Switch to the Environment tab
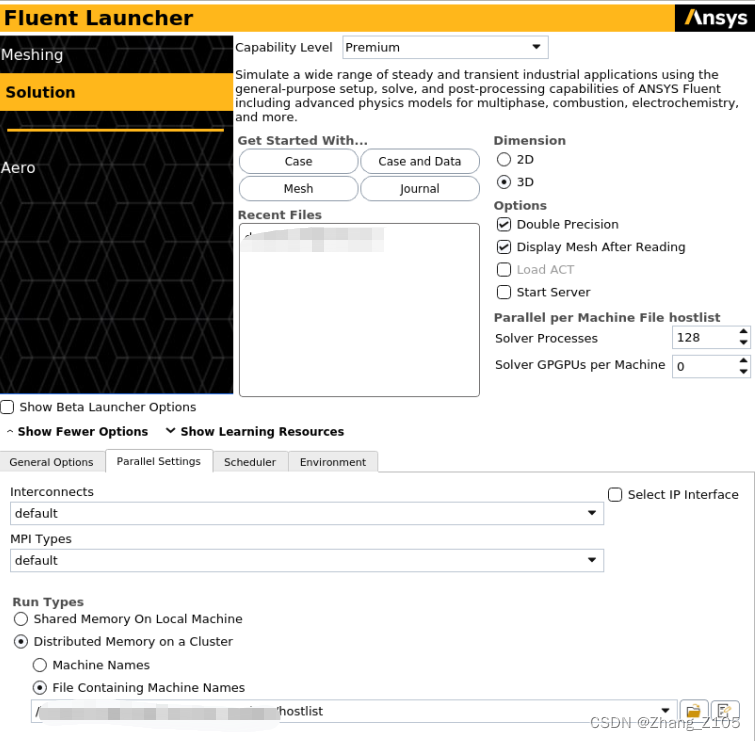755x741 pixels. (x=333, y=462)
